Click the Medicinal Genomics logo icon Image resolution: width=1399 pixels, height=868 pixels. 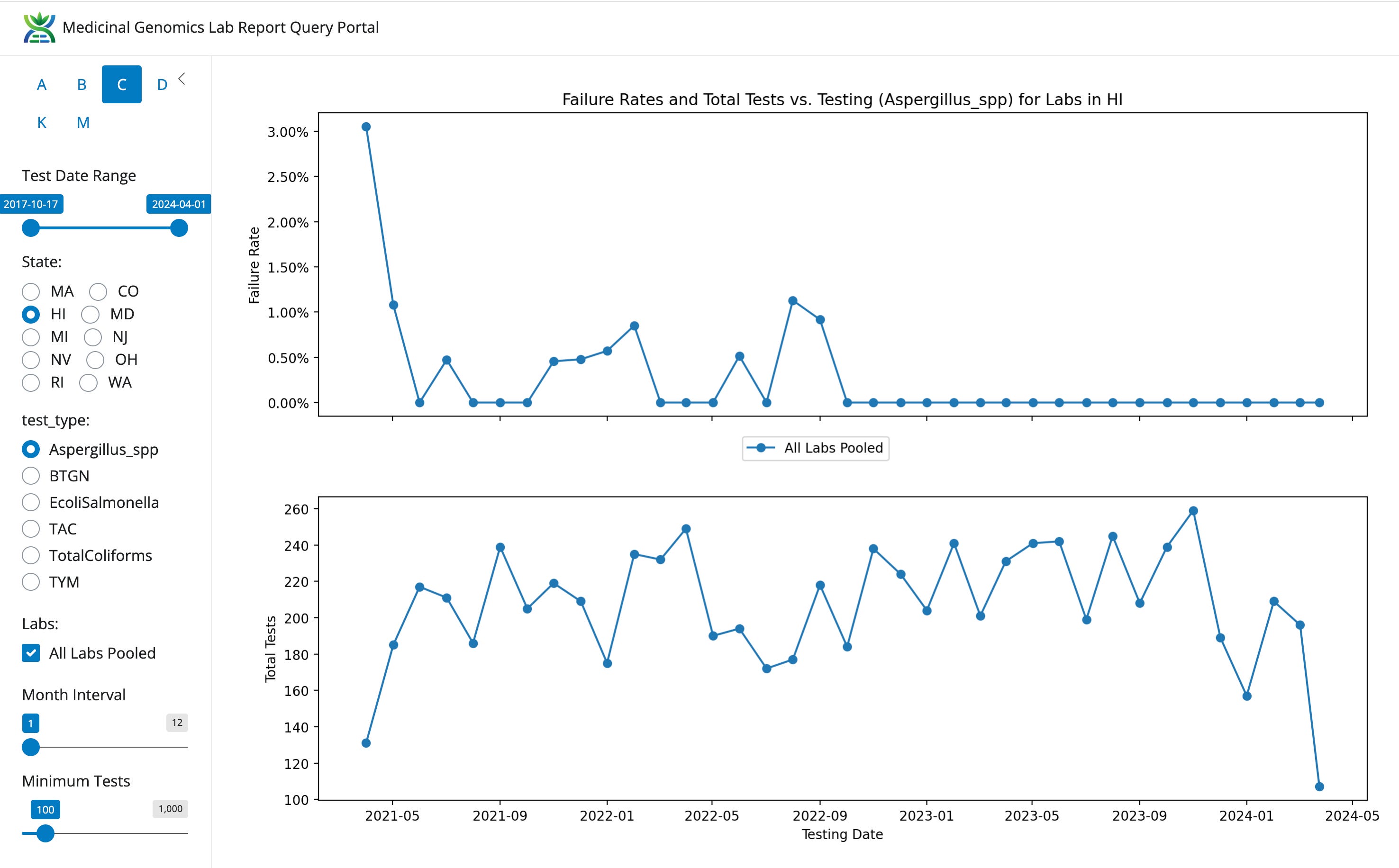coord(39,27)
